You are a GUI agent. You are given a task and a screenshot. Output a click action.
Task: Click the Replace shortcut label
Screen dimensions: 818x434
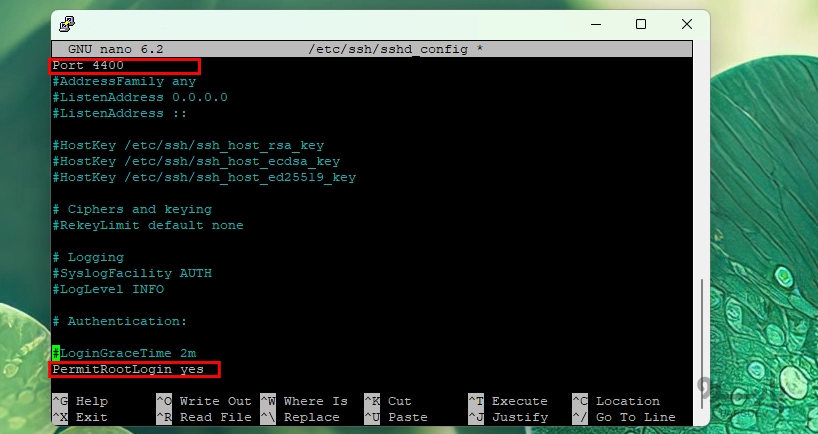point(311,417)
